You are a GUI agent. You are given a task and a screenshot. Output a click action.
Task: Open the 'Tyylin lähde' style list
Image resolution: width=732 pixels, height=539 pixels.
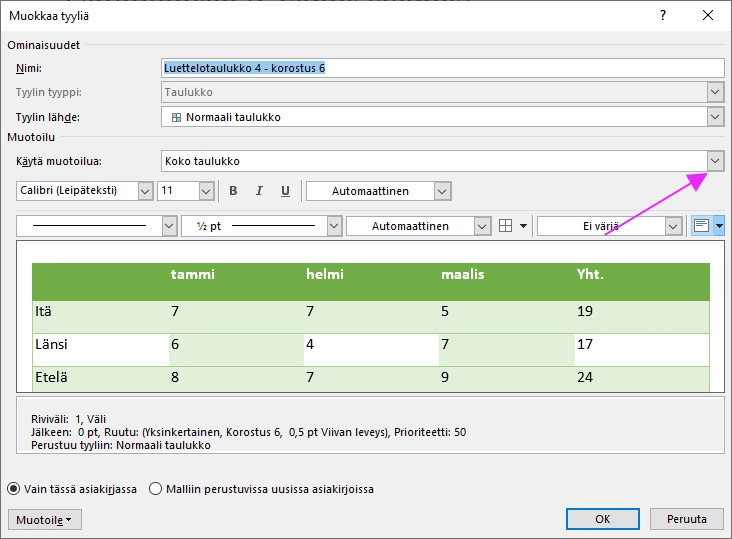(x=714, y=117)
